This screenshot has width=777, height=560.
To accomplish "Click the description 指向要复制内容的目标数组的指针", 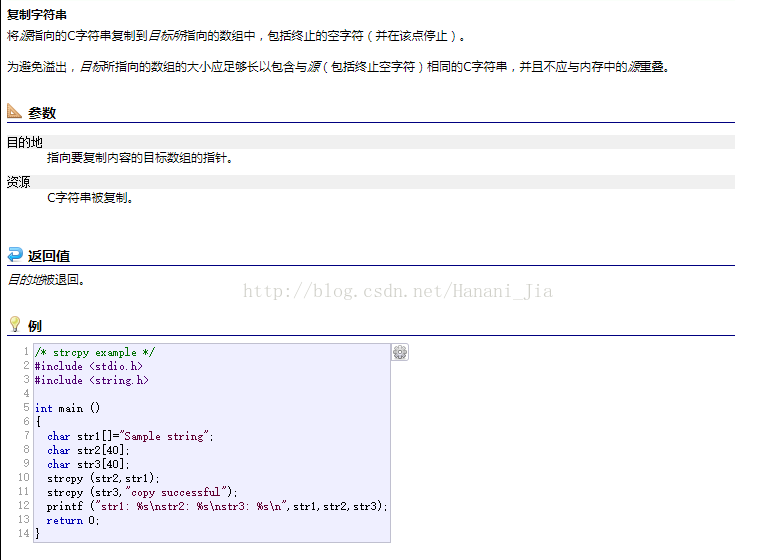I will (x=140, y=158).
